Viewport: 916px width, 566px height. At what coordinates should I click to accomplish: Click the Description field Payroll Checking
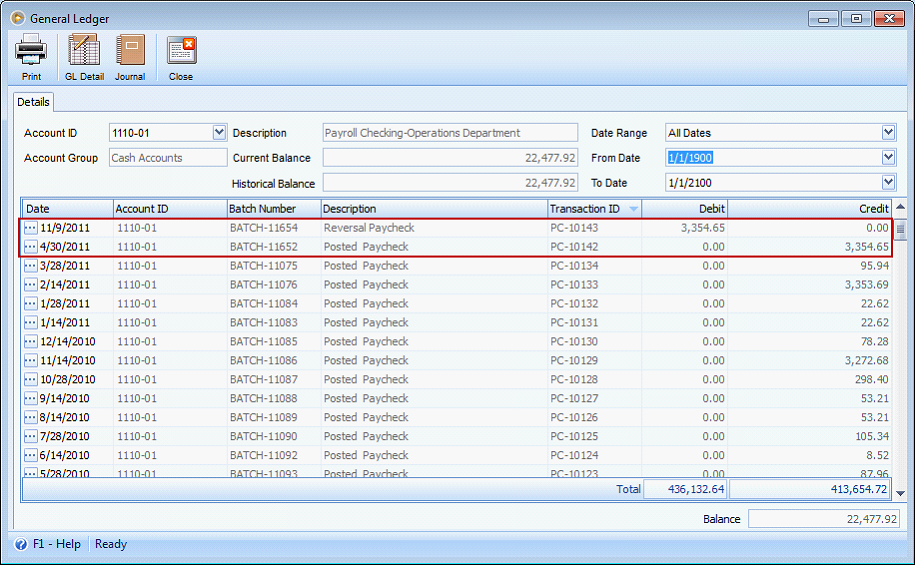(450, 133)
